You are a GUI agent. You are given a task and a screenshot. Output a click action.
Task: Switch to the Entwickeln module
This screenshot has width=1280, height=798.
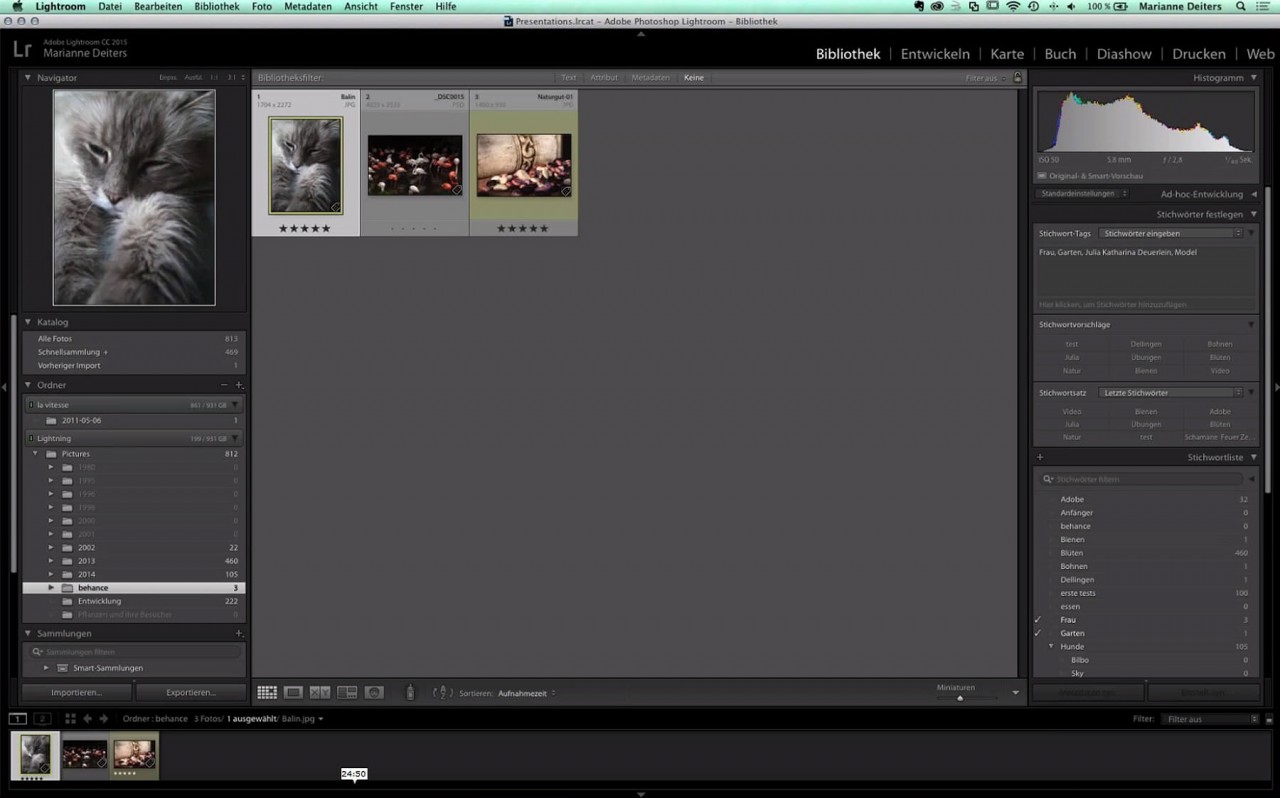pos(934,53)
